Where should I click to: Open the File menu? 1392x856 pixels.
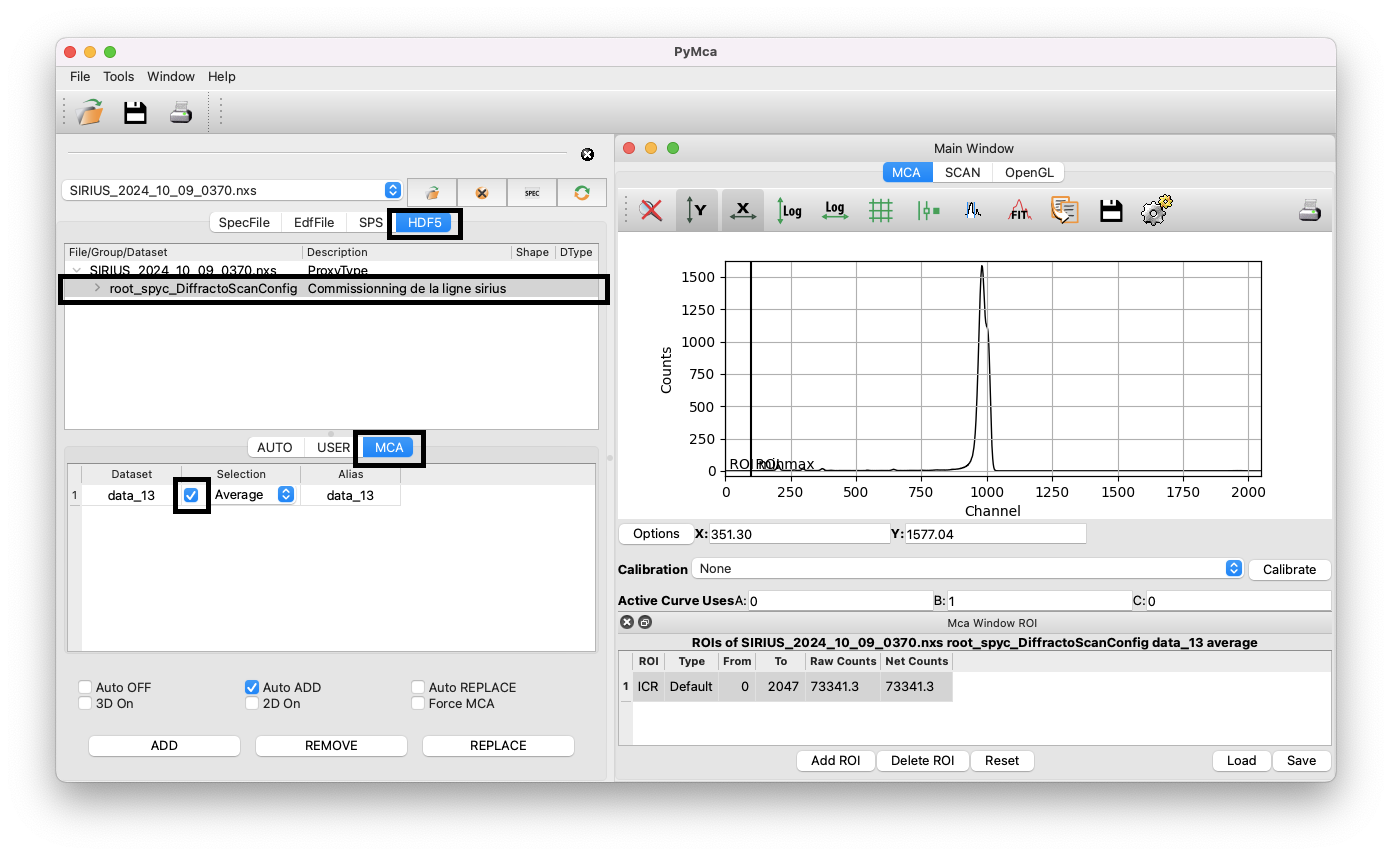pyautogui.click(x=80, y=76)
